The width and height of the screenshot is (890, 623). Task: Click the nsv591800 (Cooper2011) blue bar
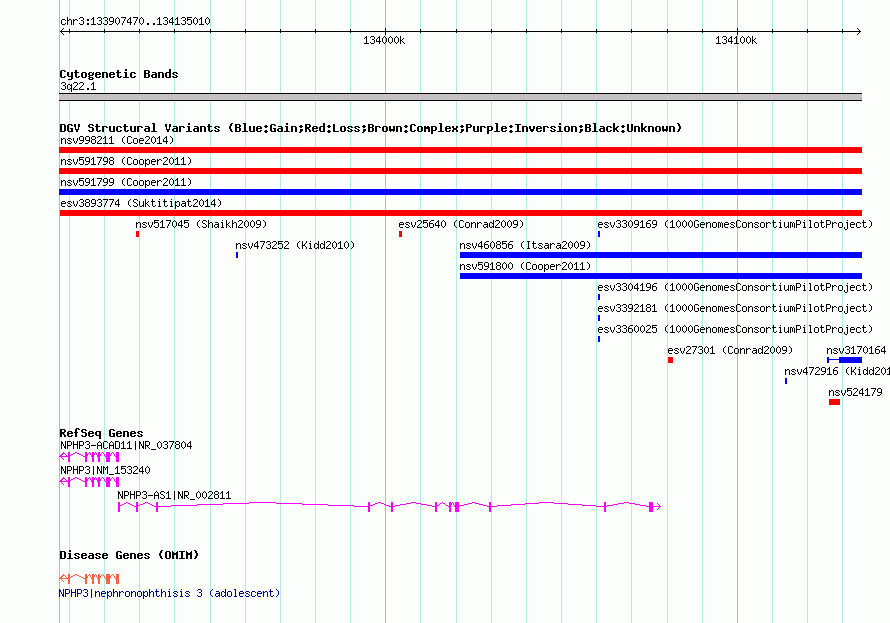661,276
